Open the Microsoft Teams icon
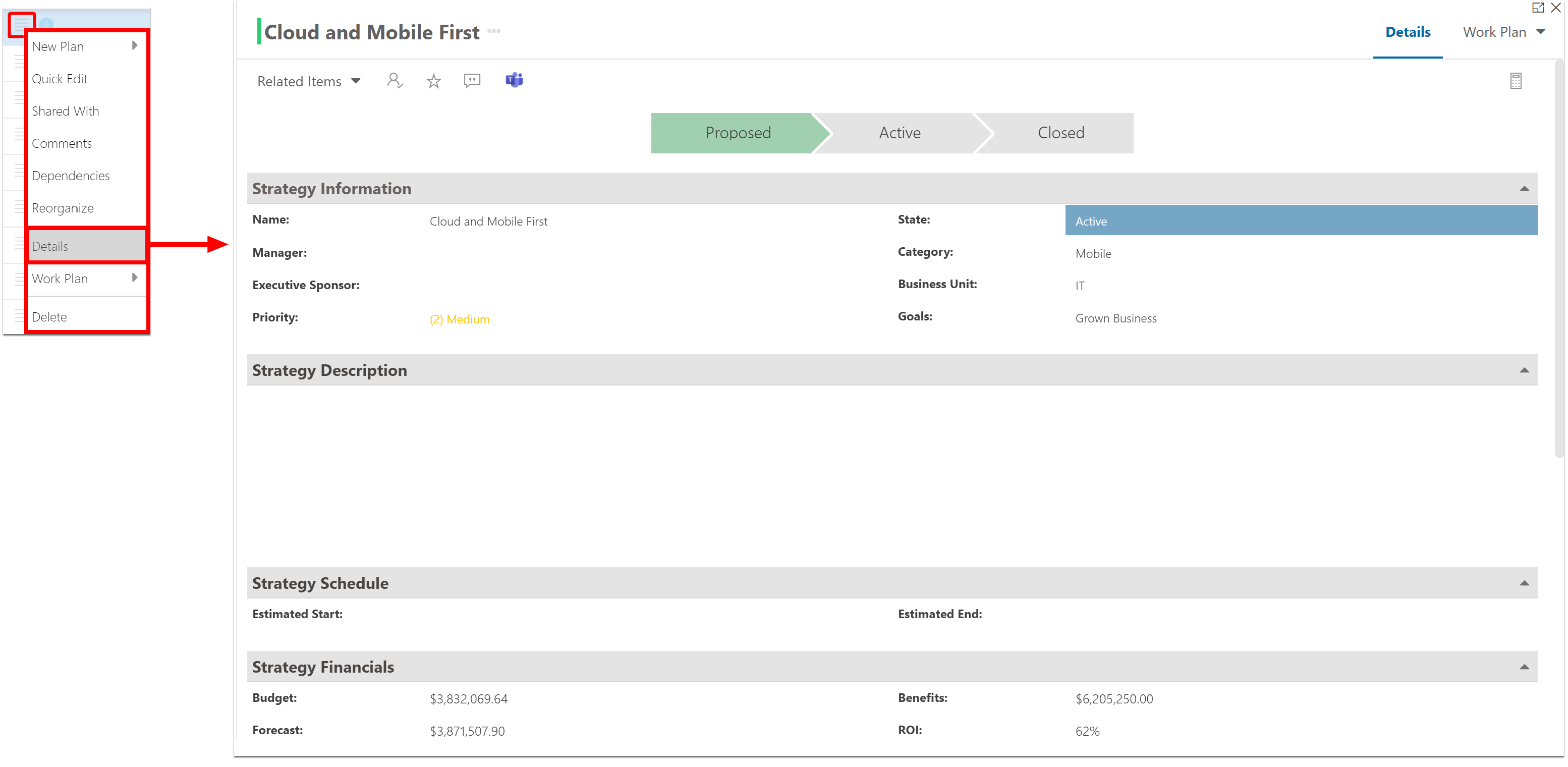The image size is (1568, 767). click(x=515, y=80)
